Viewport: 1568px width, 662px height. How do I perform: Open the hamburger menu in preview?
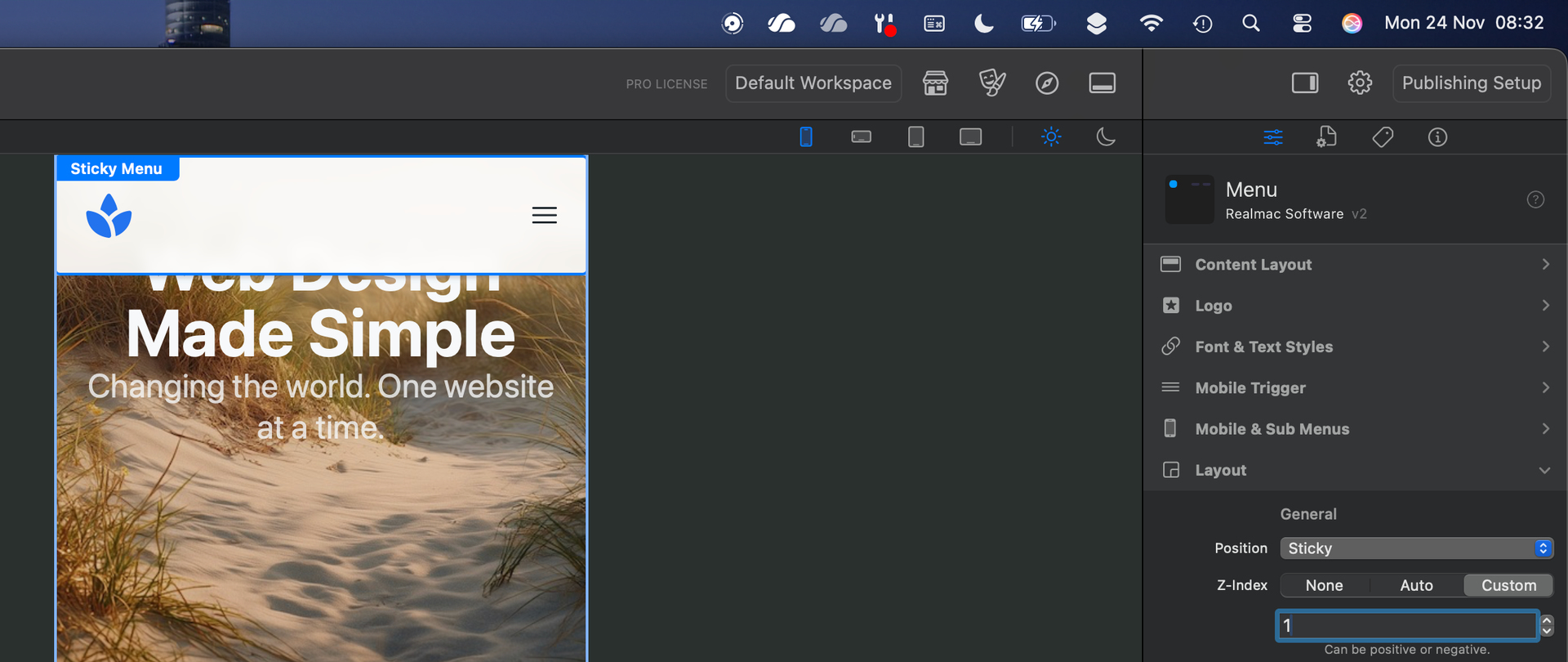545,215
